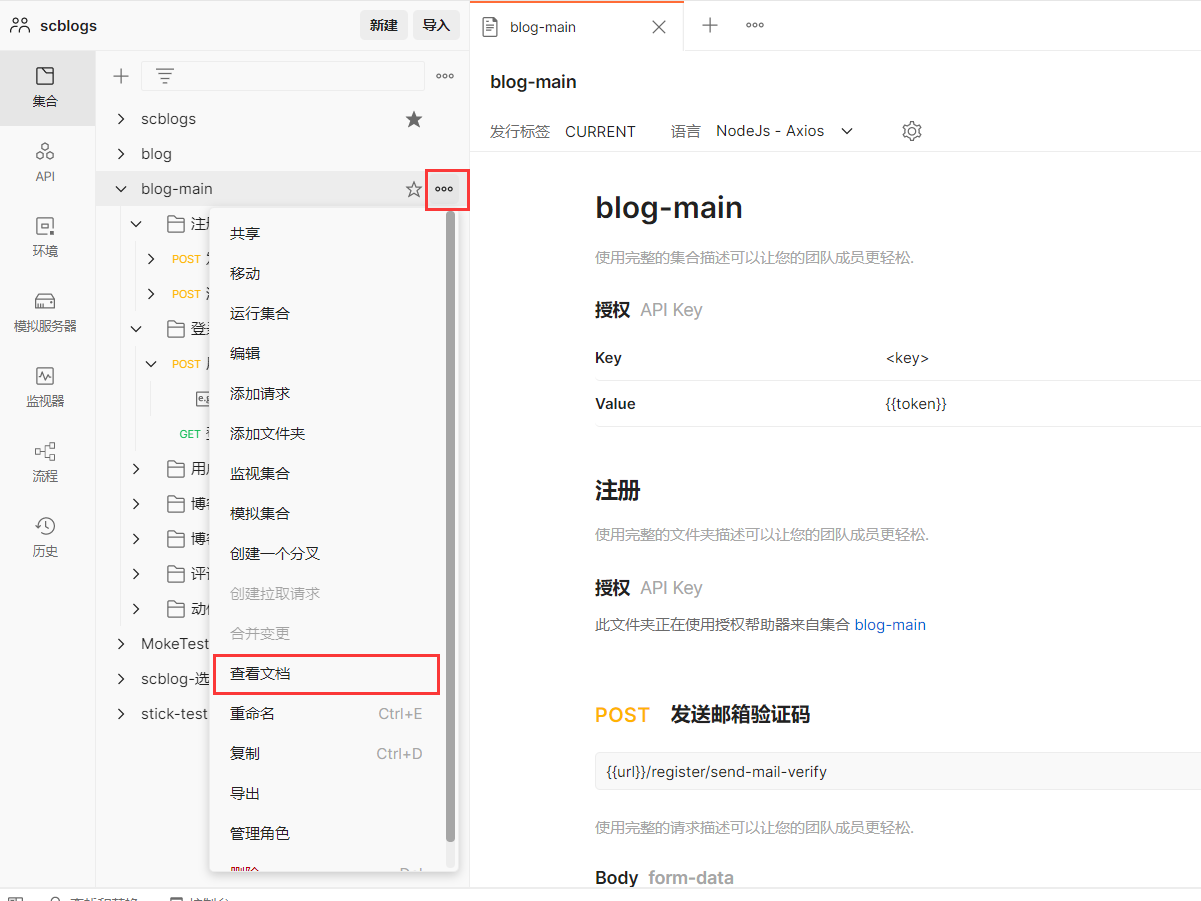
Task: Click the 发送邮箱验证码 request heading
Action: [x=740, y=715]
